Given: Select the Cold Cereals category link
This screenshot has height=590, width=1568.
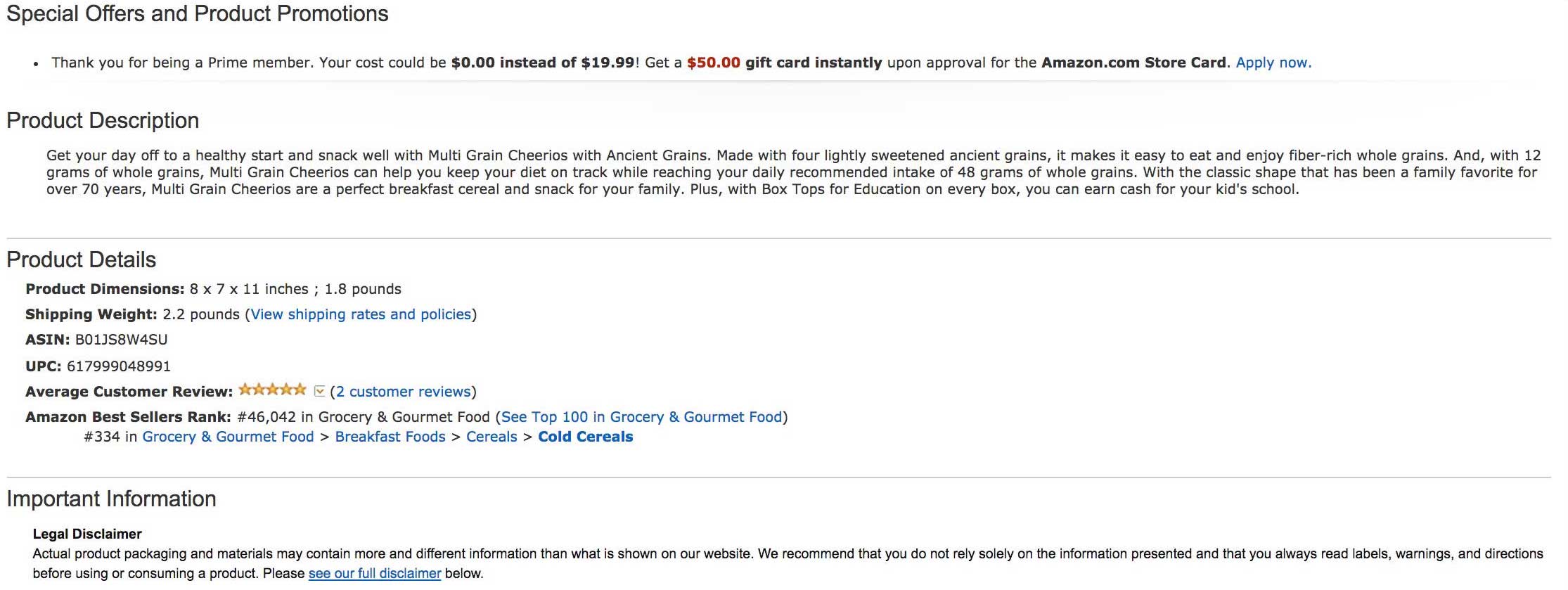Looking at the screenshot, I should [x=586, y=437].
